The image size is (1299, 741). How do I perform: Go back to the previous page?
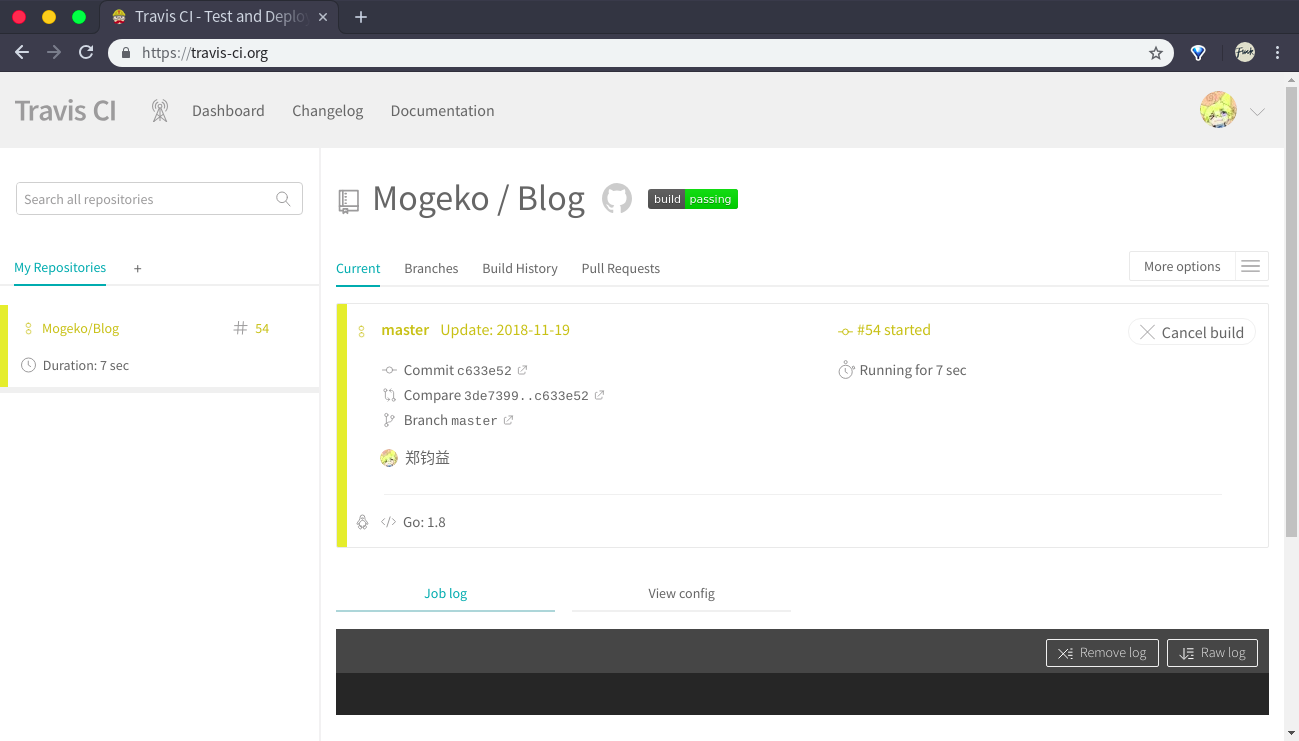click(x=22, y=53)
